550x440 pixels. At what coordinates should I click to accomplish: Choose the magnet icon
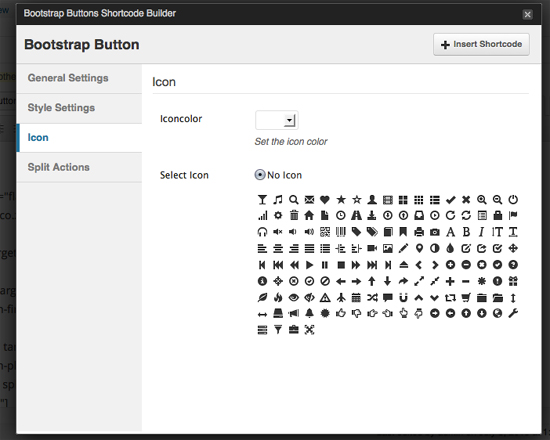coord(403,298)
